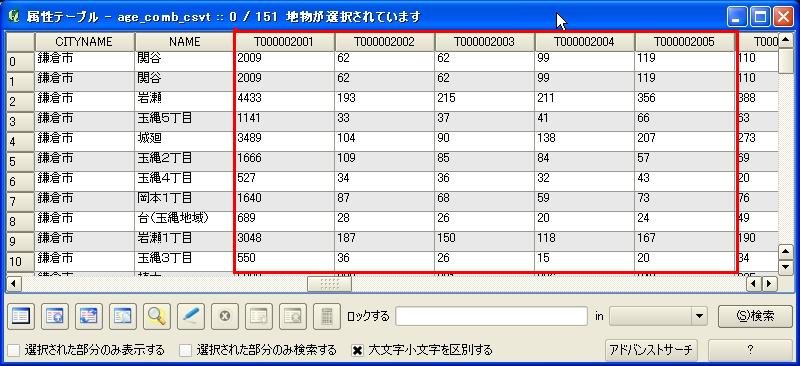Click the T000002005 column header
Image resolution: width=800 pixels, height=366 pixels.
pyautogui.click(x=684, y=42)
